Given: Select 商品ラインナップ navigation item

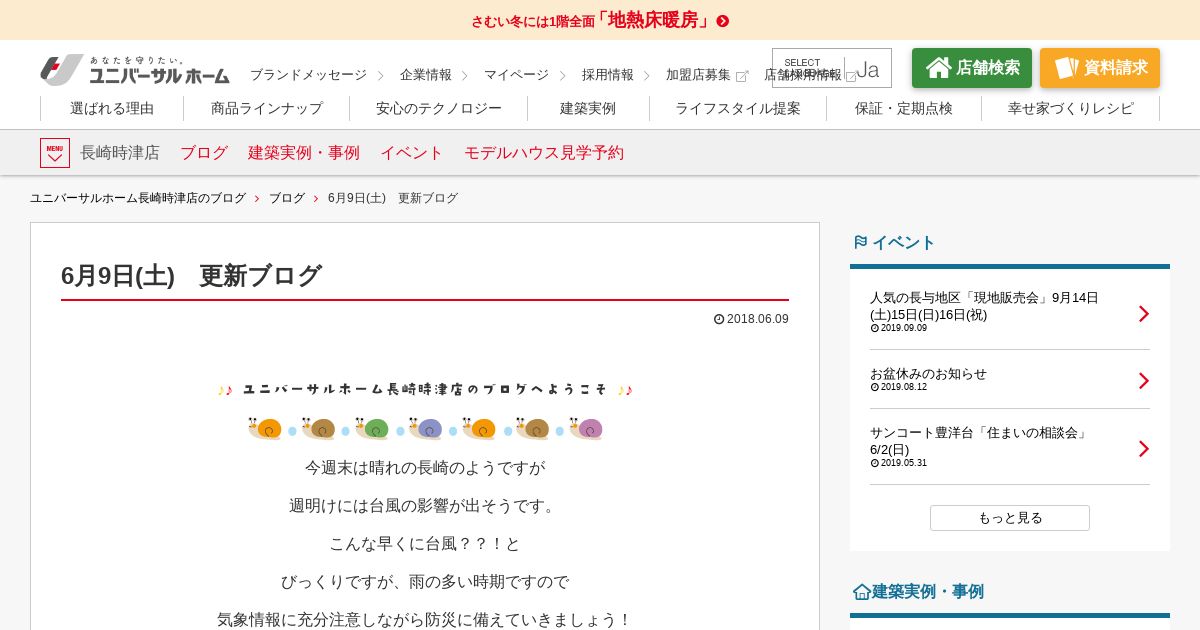Looking at the screenshot, I should (267, 109).
